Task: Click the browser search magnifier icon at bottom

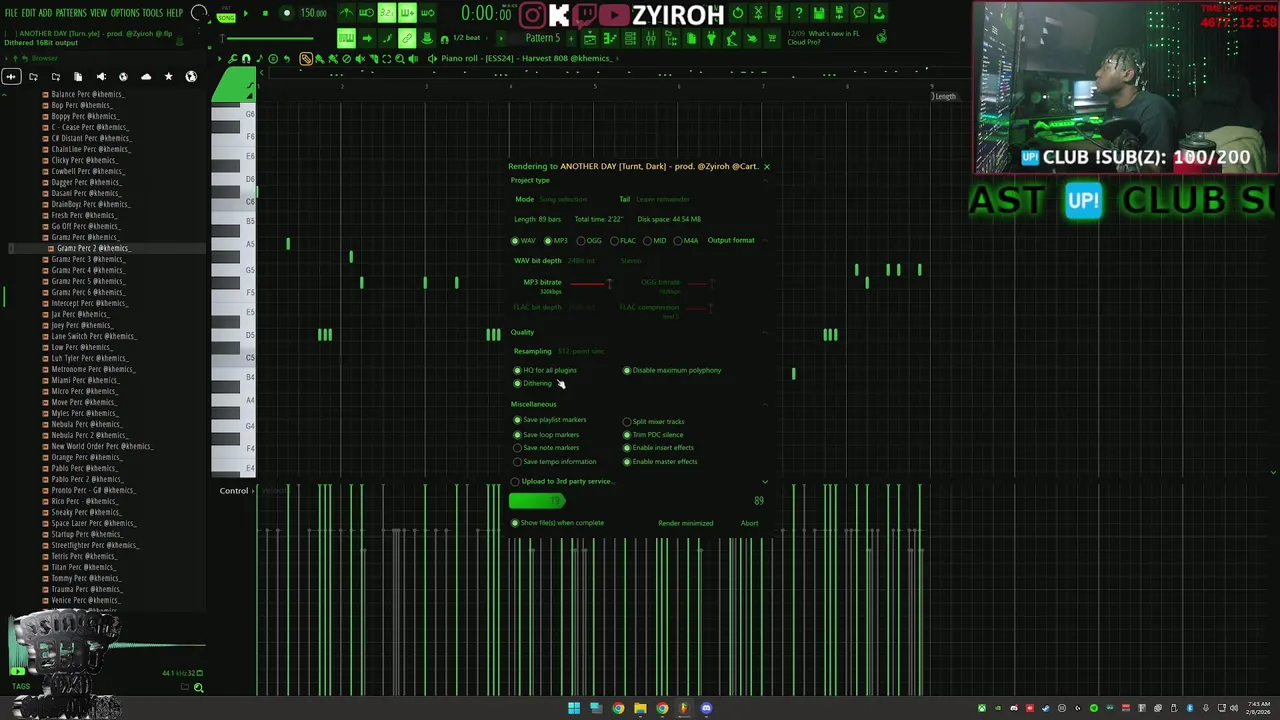Action: [x=198, y=687]
